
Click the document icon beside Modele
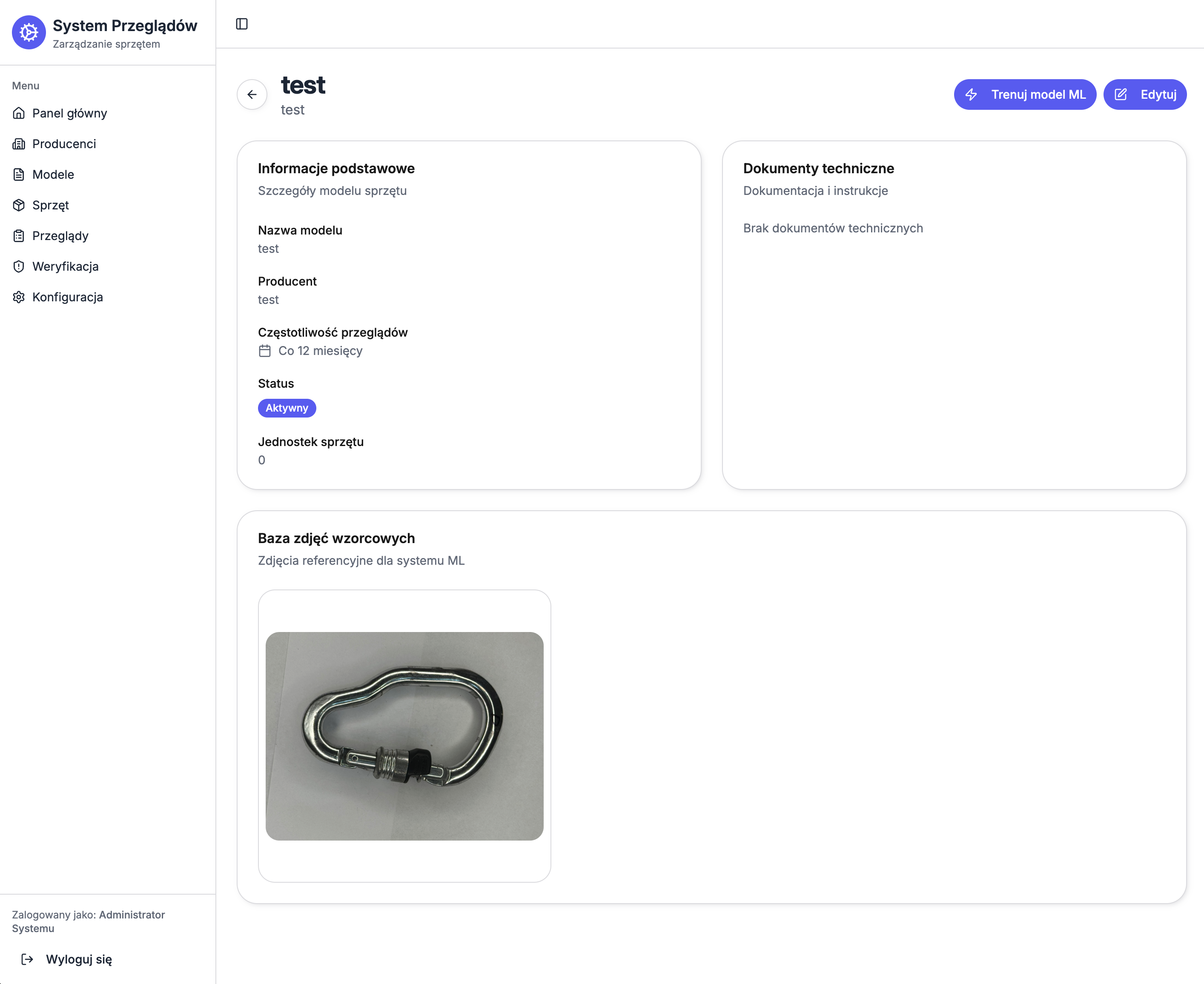[x=19, y=174]
